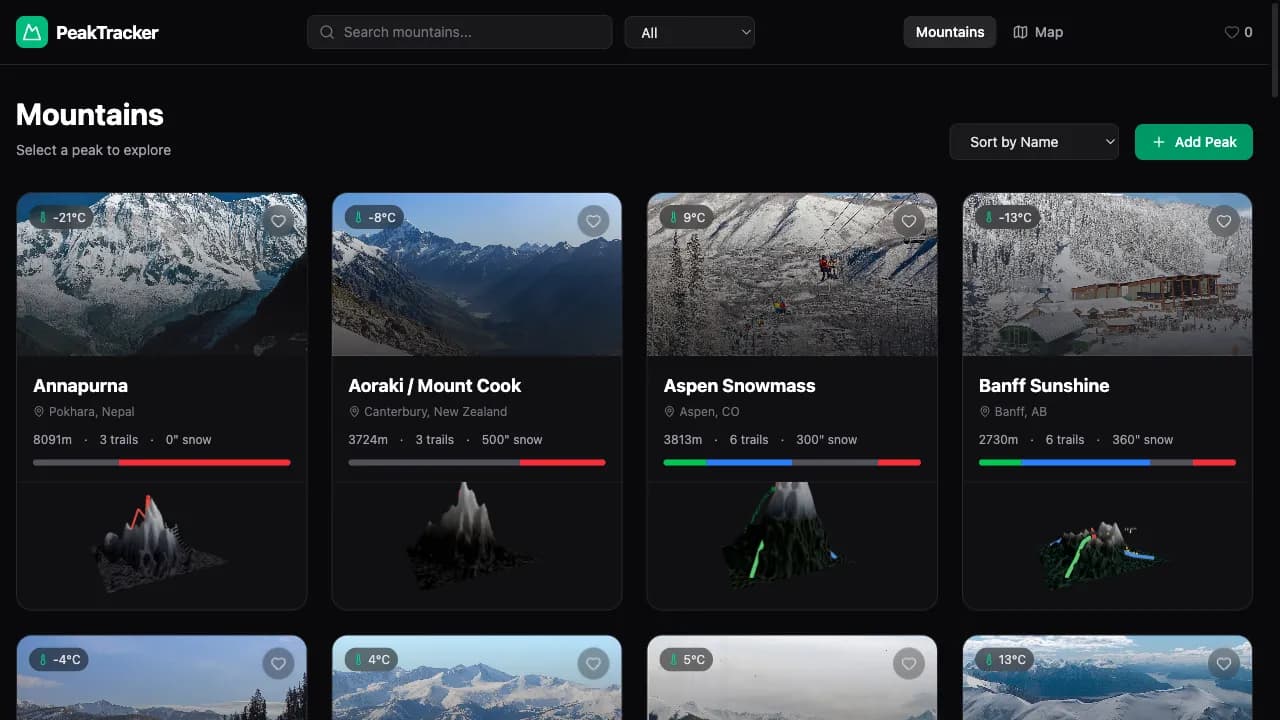Screen dimensions: 1280x720
Task: Click the 9°C temperature badge on Aspen
Action: click(x=686, y=217)
